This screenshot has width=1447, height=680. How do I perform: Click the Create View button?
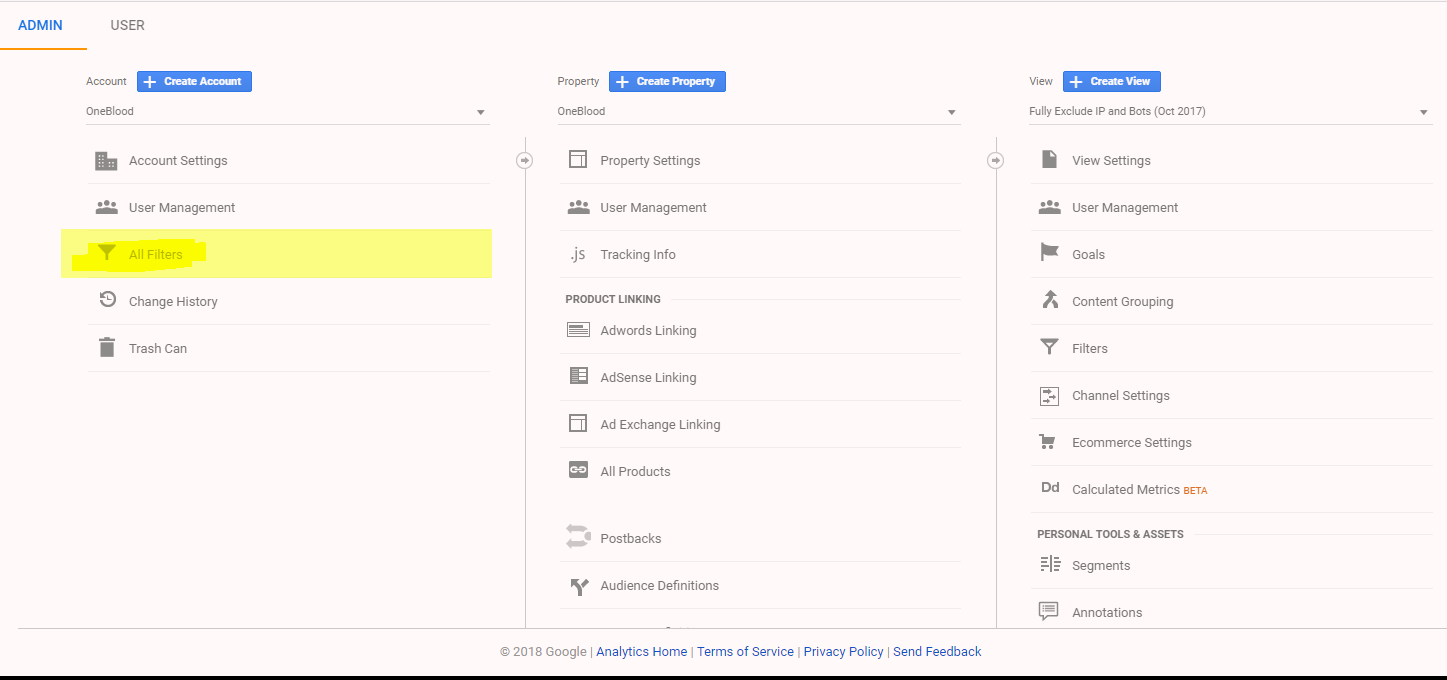tap(1112, 81)
